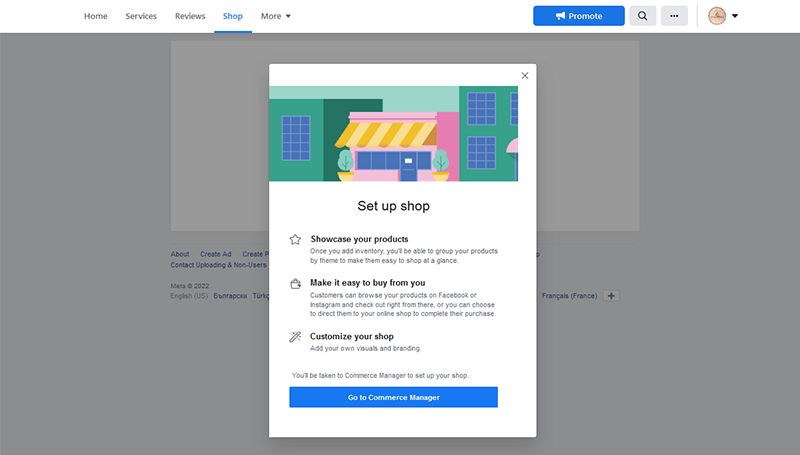Open the Reviews tab

[x=190, y=16]
